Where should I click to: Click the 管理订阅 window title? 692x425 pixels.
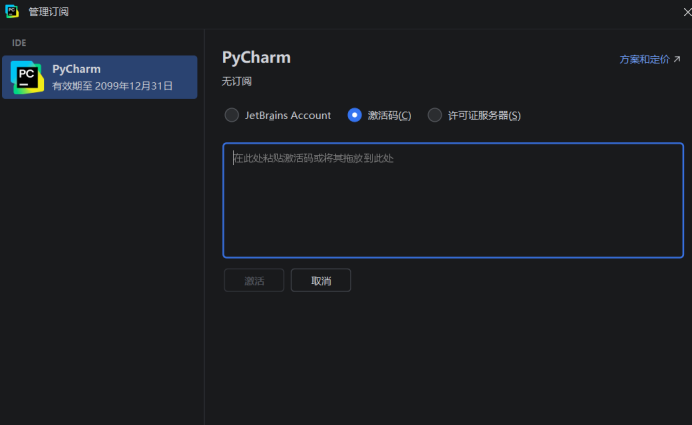pyautogui.click(x=49, y=11)
